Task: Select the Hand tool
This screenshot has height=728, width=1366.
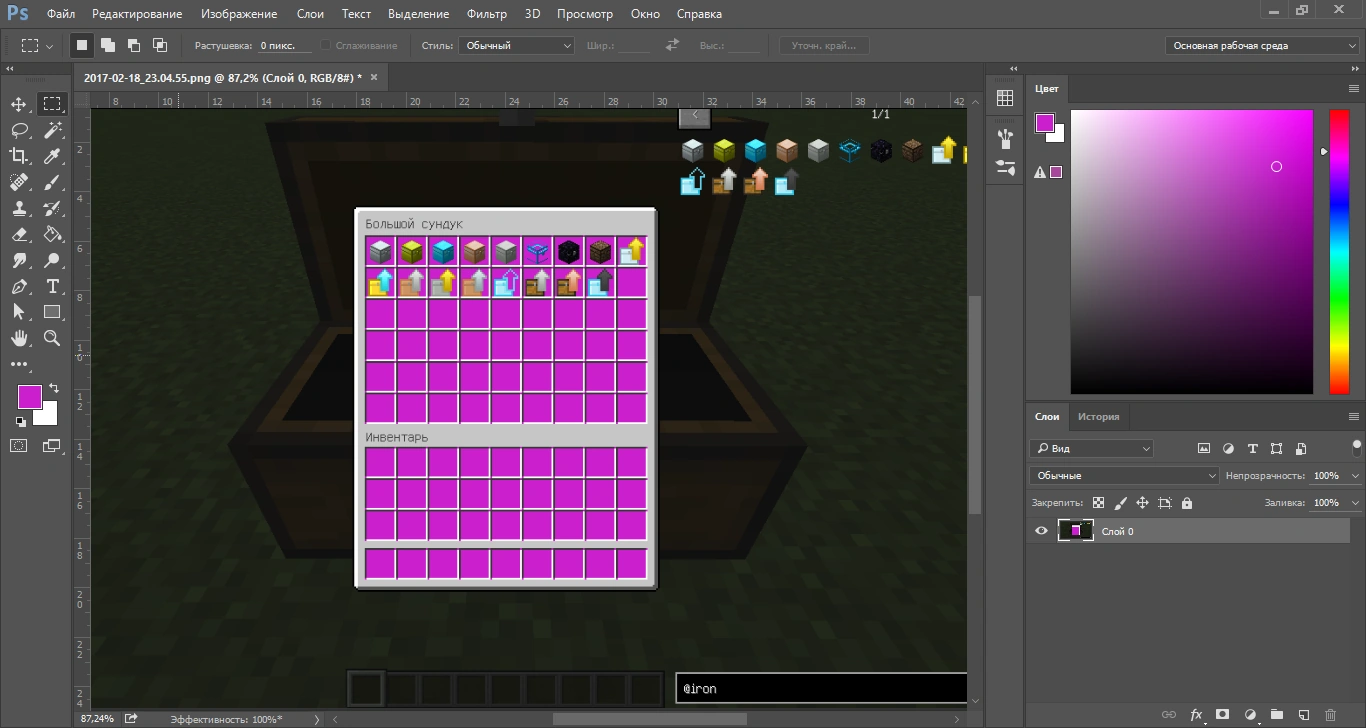Action: tap(19, 338)
